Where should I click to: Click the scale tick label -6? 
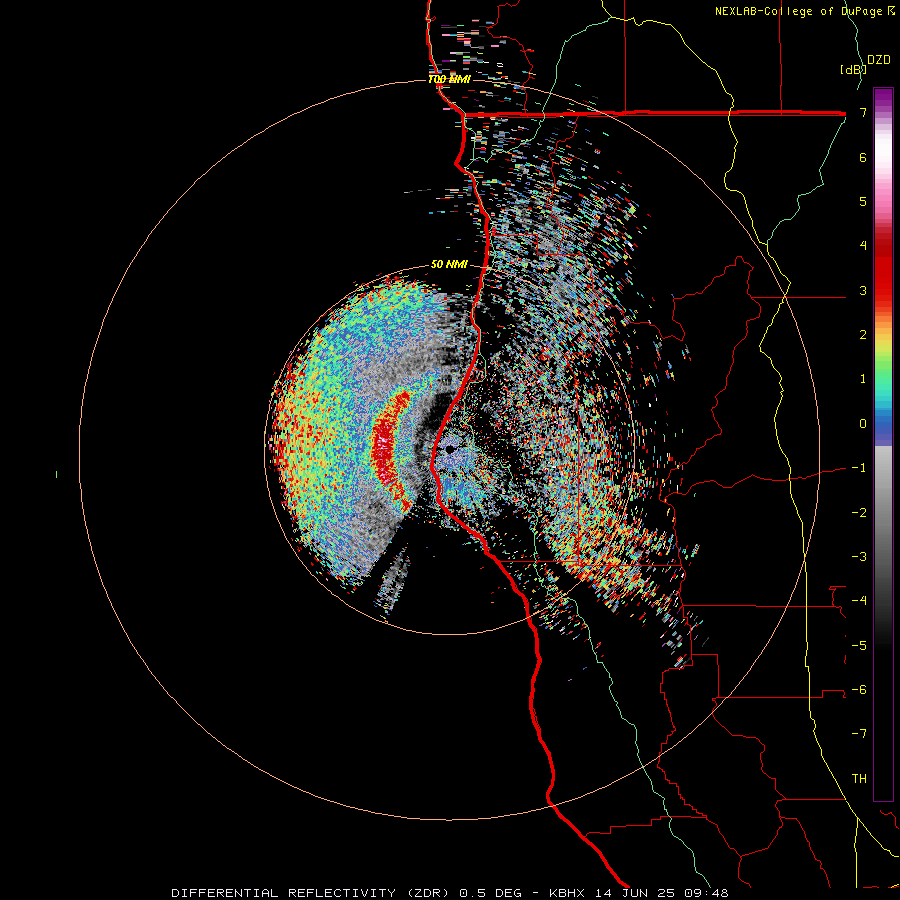click(859, 690)
